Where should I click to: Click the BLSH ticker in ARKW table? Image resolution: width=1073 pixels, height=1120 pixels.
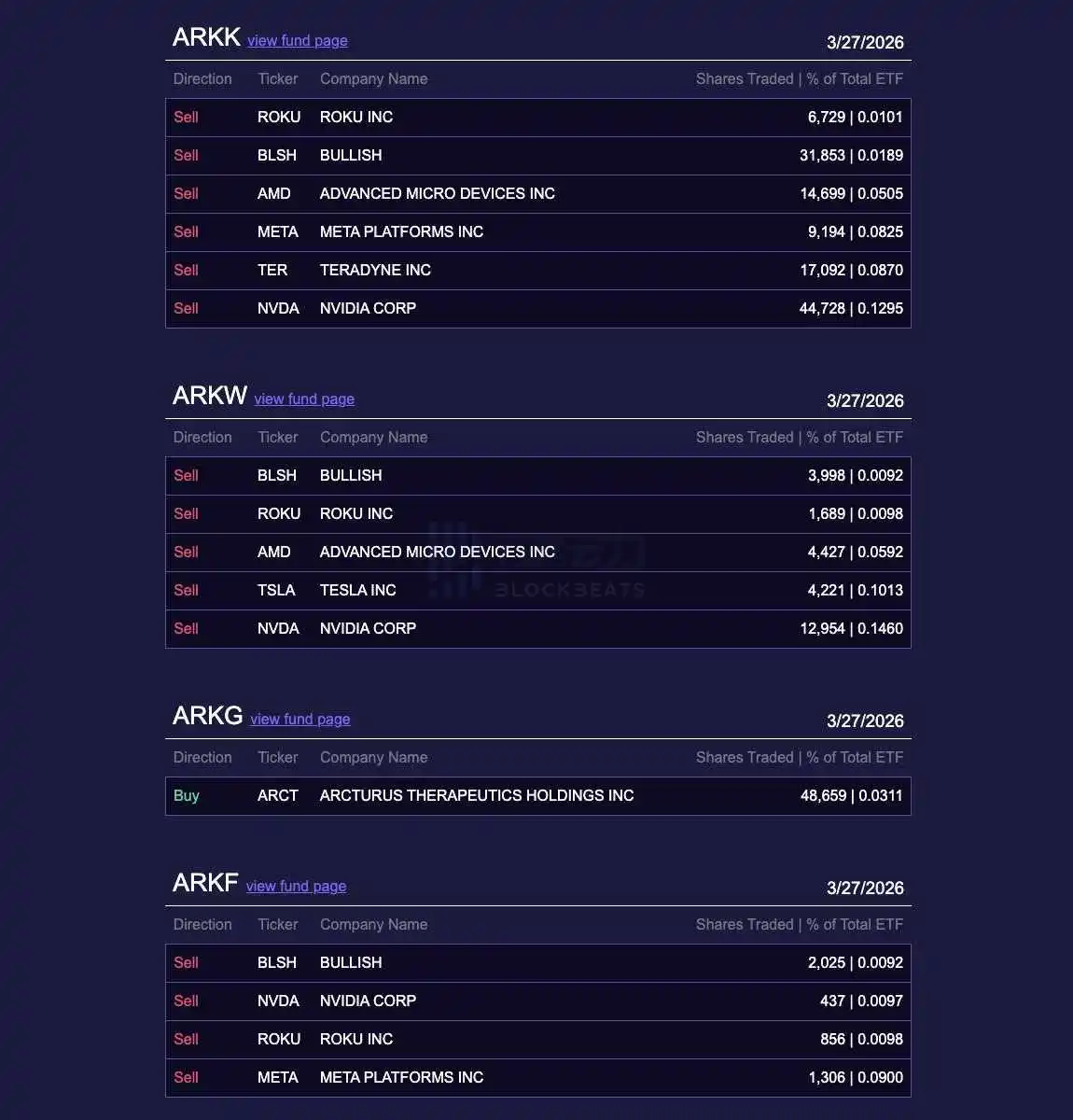click(x=277, y=475)
